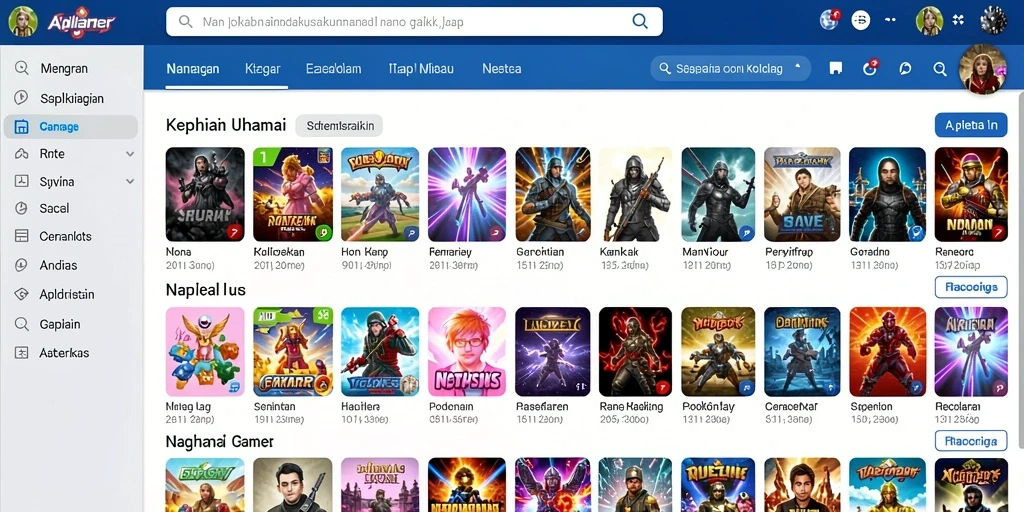The image size is (1024, 512).
Task: Open the Gerchtian game thumbnail
Action: pos(553,195)
